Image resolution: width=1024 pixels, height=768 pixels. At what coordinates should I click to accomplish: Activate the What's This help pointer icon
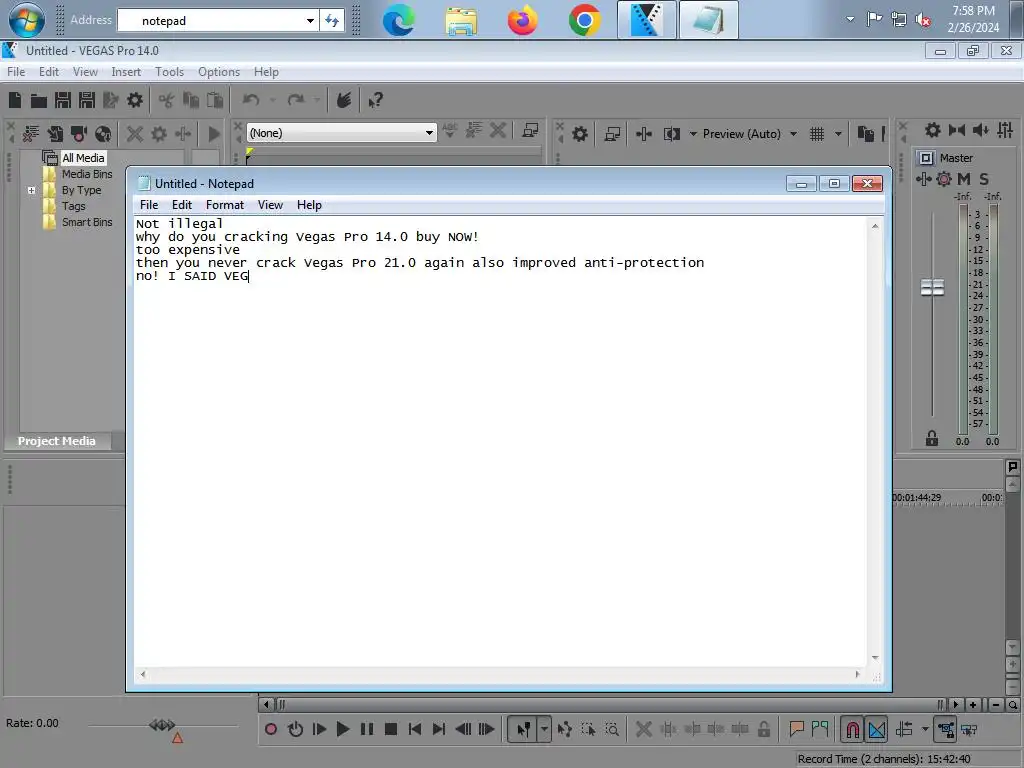[x=376, y=100]
